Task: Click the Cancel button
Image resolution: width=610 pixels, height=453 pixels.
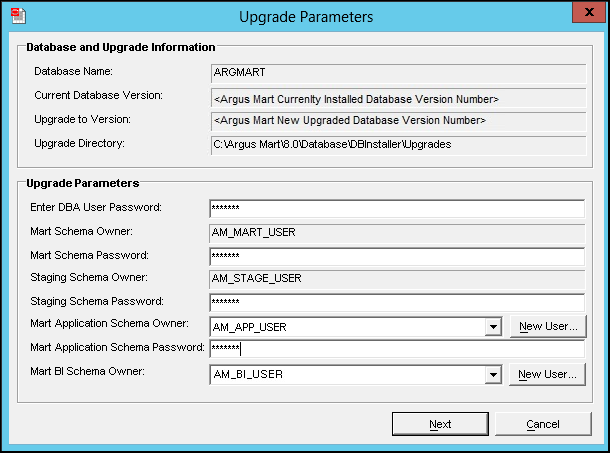Action: pos(543,424)
